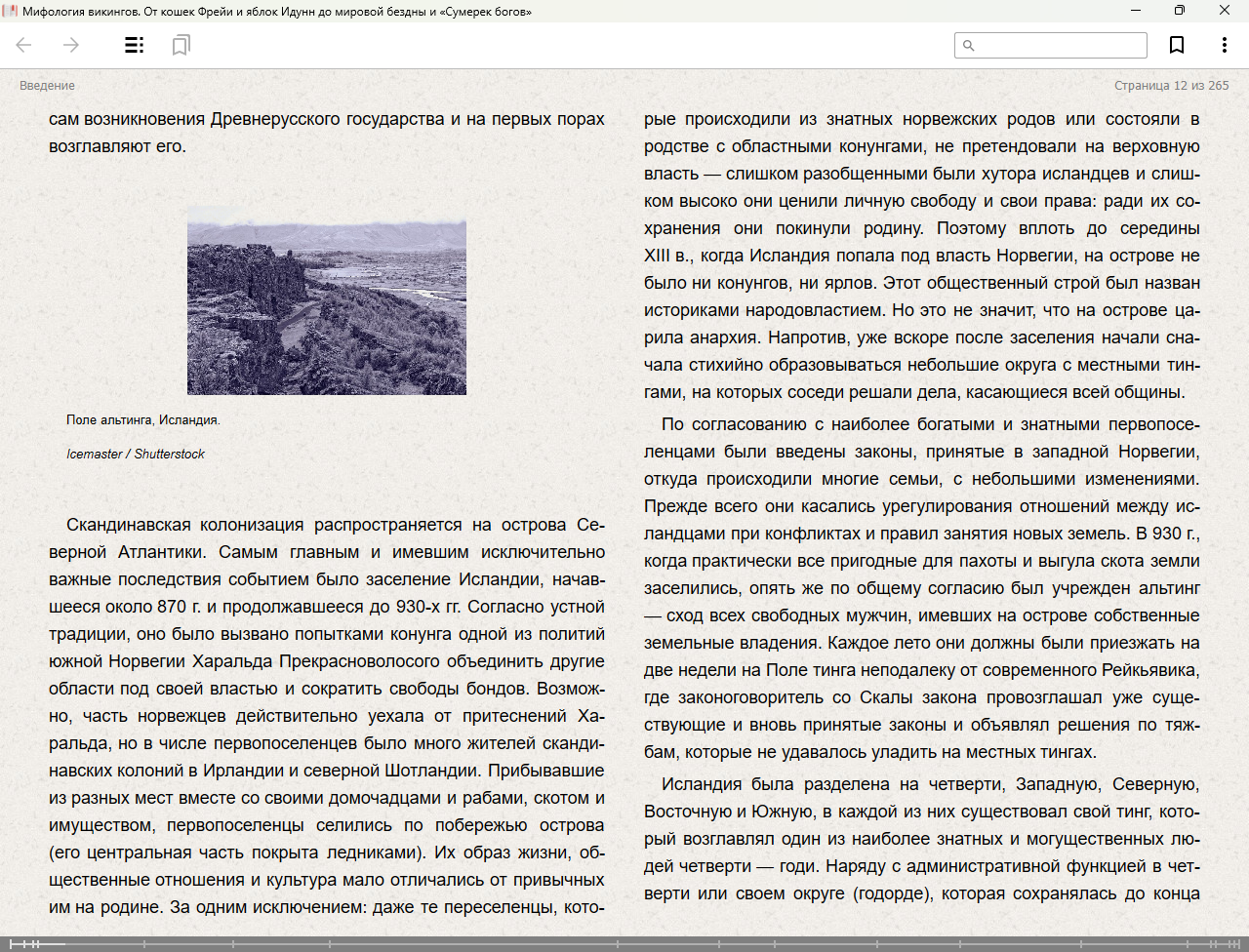Open the saved bookmarks list
The width and height of the screenshot is (1249, 952).
[x=181, y=45]
